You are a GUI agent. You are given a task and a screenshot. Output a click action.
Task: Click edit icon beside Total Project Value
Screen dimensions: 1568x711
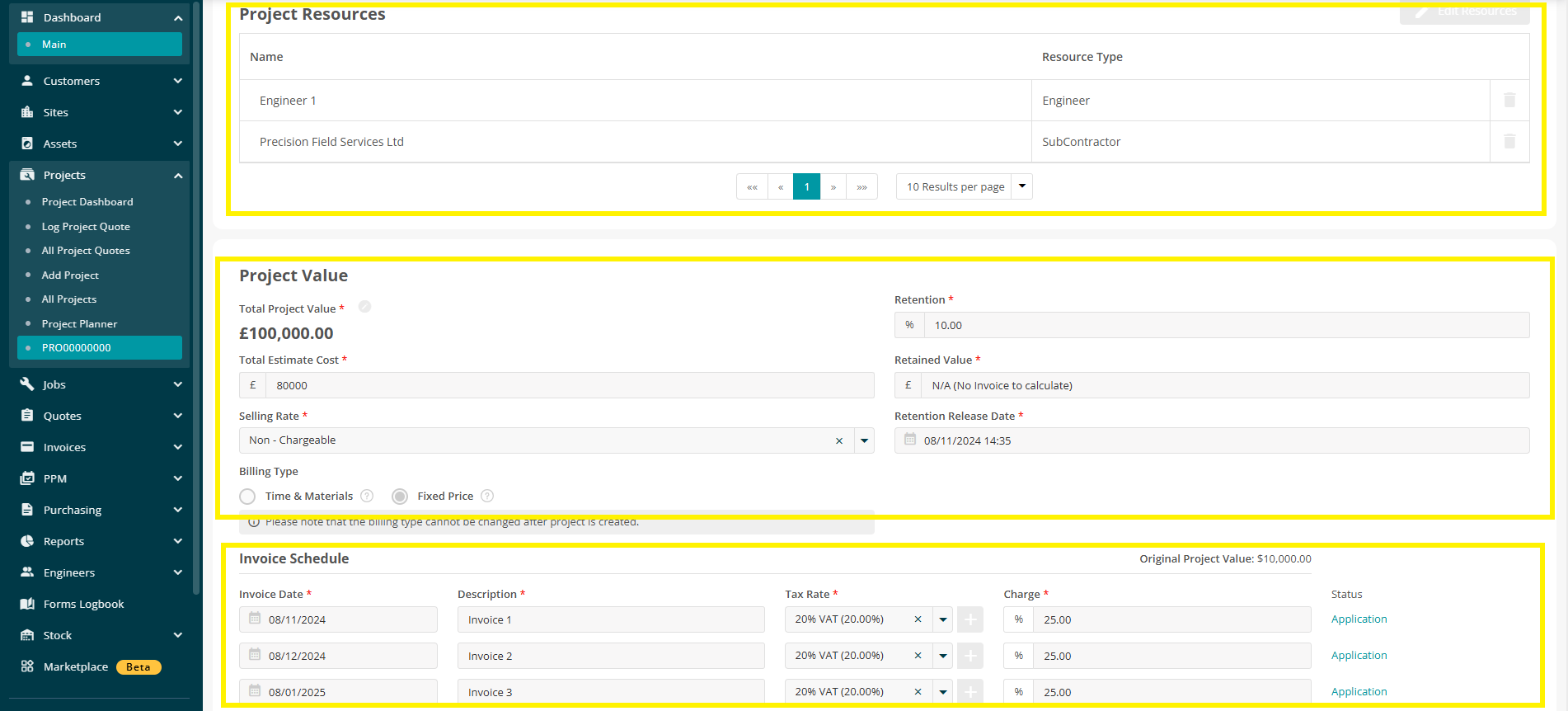click(x=364, y=307)
